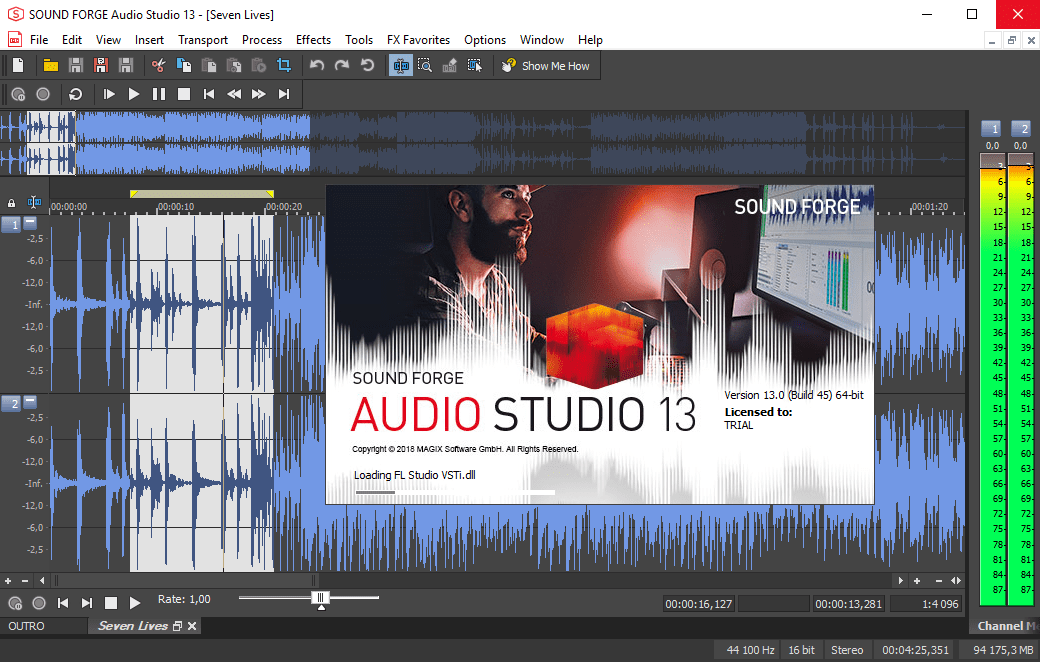
Task: Click Record in the top transport toolbar
Action: pos(43,94)
